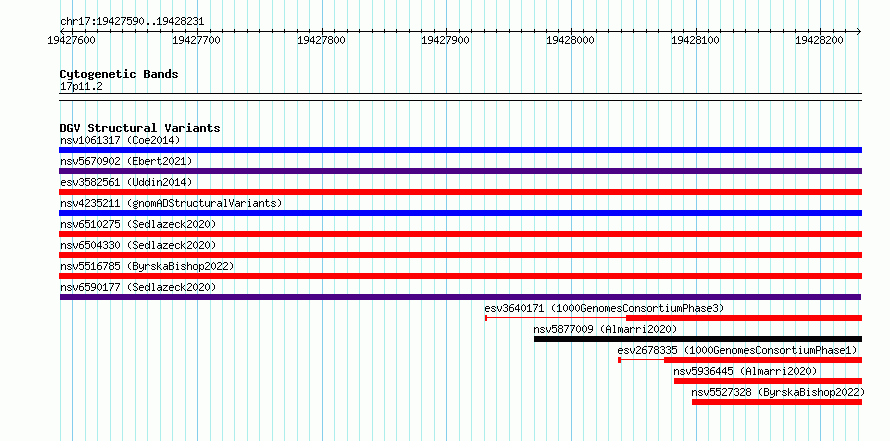890x441 pixels.
Task: Select the red nsv5527328 variant bar
Action: (x=776, y=402)
